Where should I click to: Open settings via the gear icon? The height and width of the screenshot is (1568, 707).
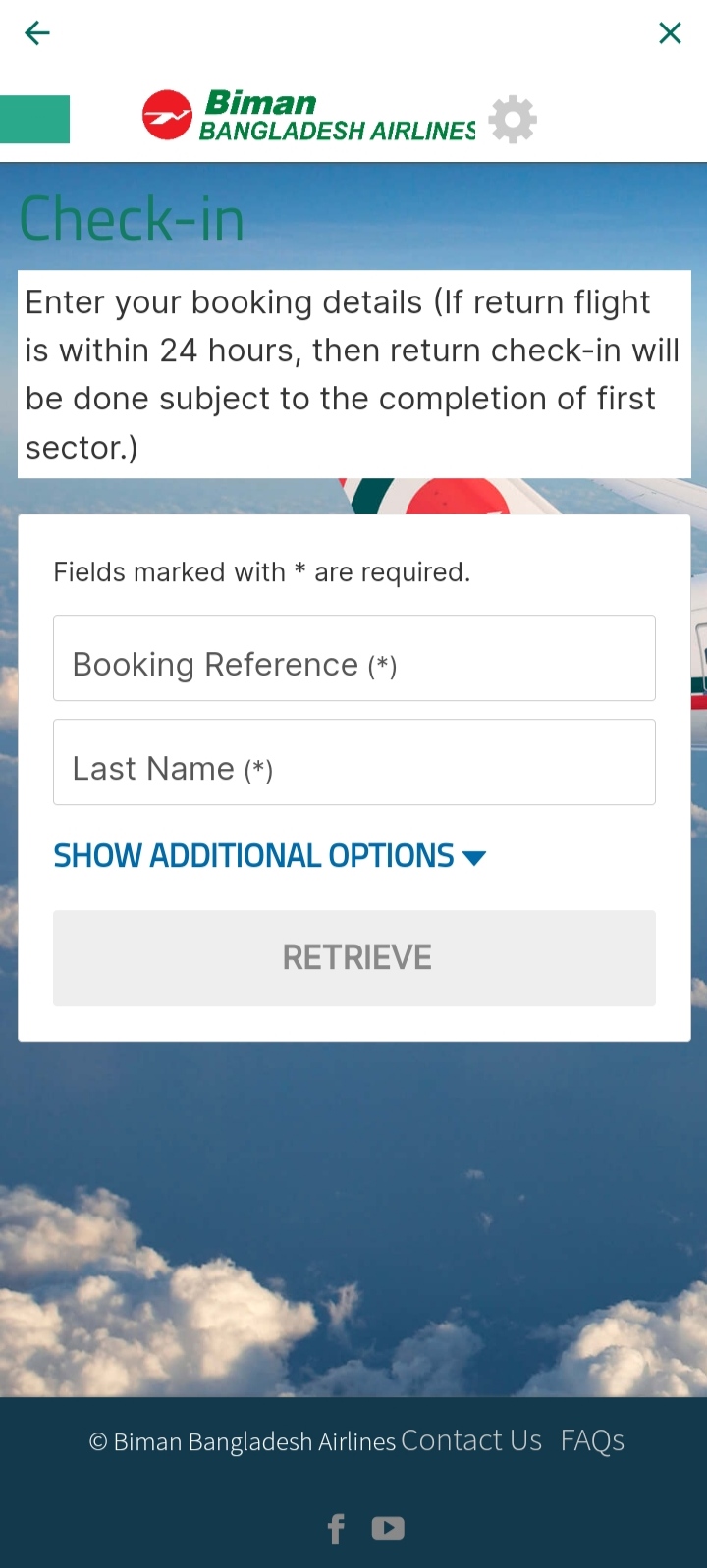coord(513,120)
